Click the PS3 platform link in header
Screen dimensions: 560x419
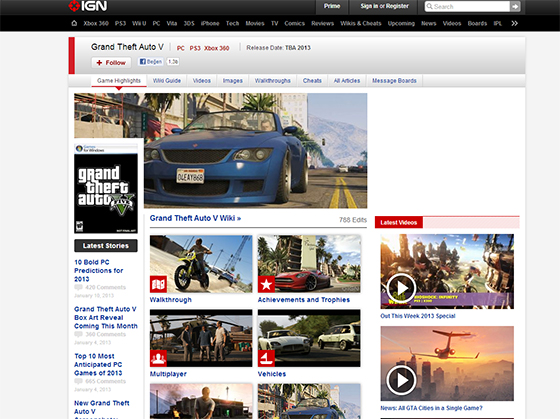point(195,48)
